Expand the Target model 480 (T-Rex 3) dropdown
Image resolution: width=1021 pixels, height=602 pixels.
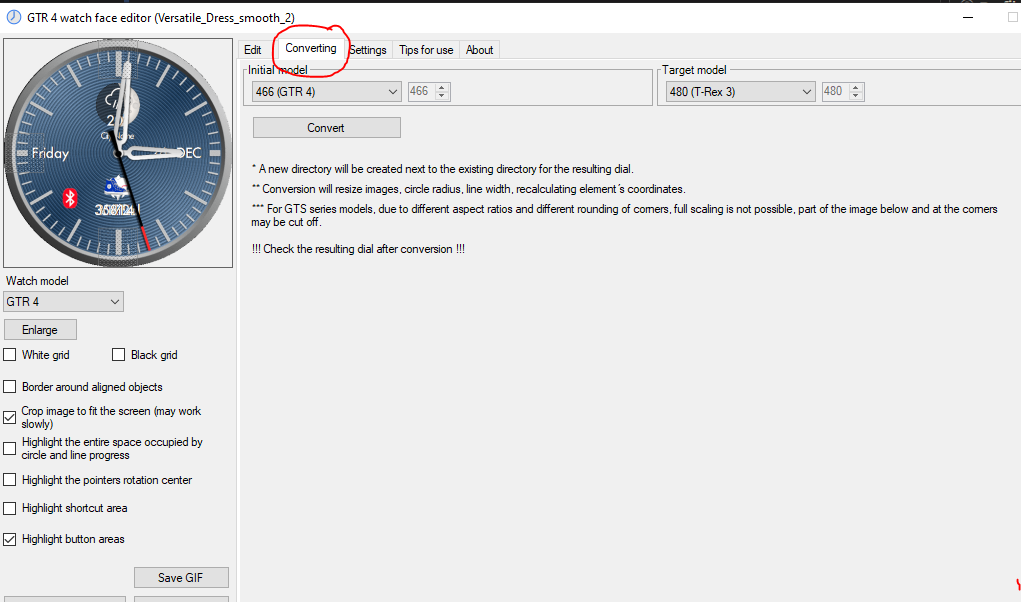tap(740, 92)
